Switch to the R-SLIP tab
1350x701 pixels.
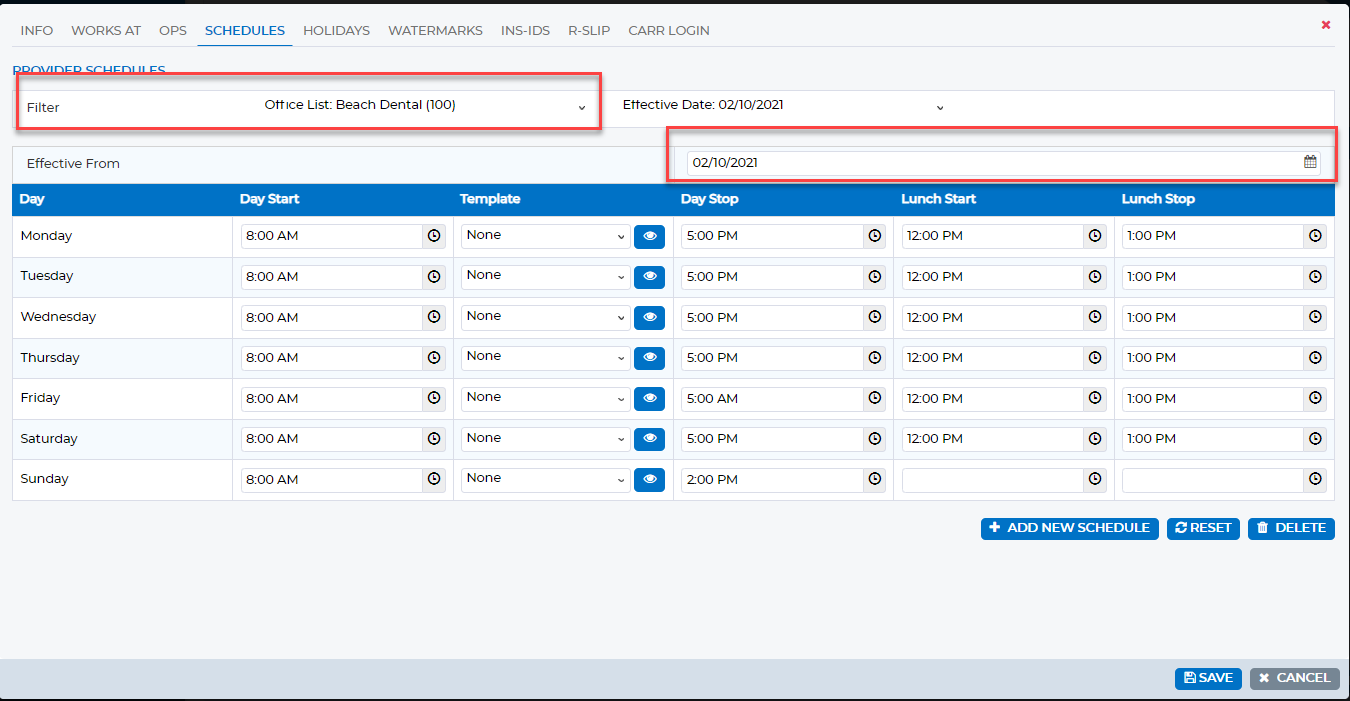(x=589, y=31)
